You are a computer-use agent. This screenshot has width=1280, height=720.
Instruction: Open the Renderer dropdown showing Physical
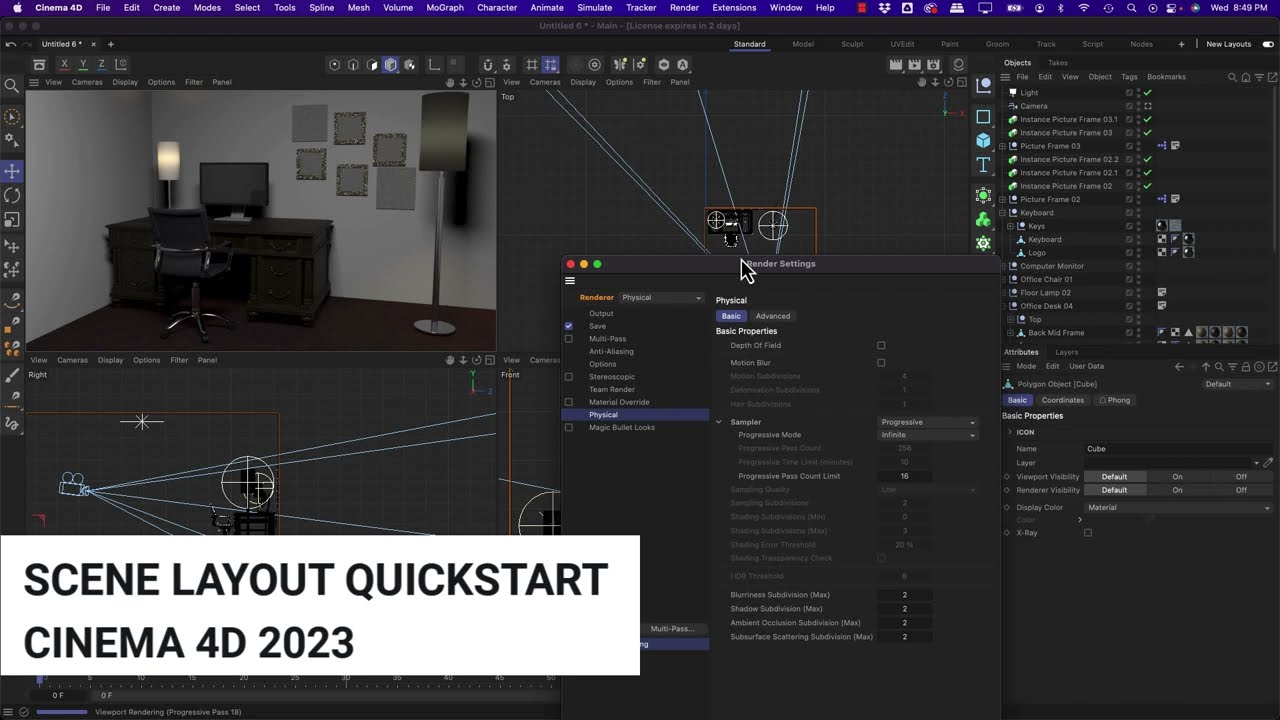pos(661,298)
